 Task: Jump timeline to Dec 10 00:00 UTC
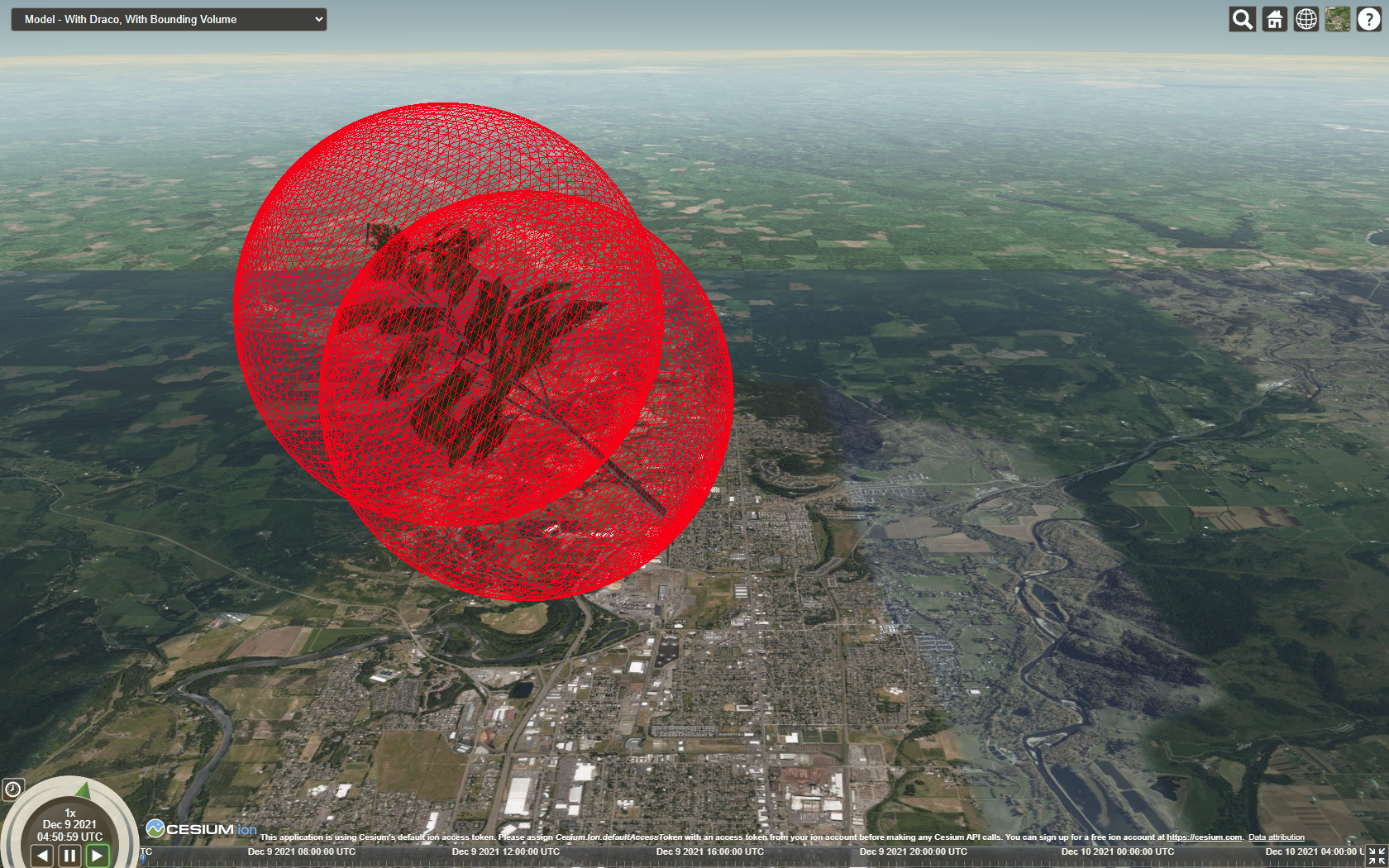tap(1117, 851)
